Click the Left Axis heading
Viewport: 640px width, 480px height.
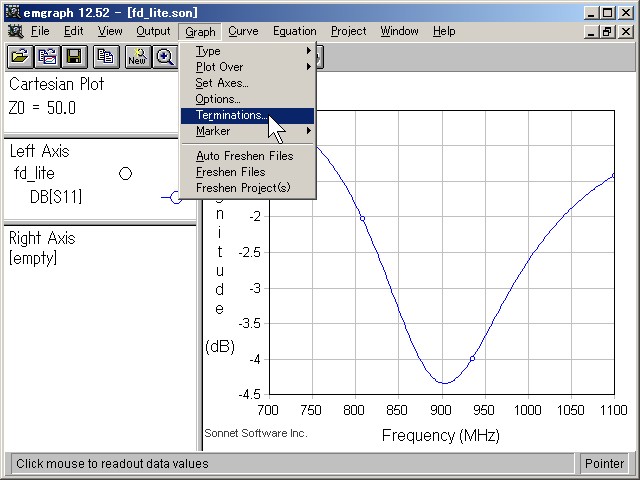tap(40, 151)
